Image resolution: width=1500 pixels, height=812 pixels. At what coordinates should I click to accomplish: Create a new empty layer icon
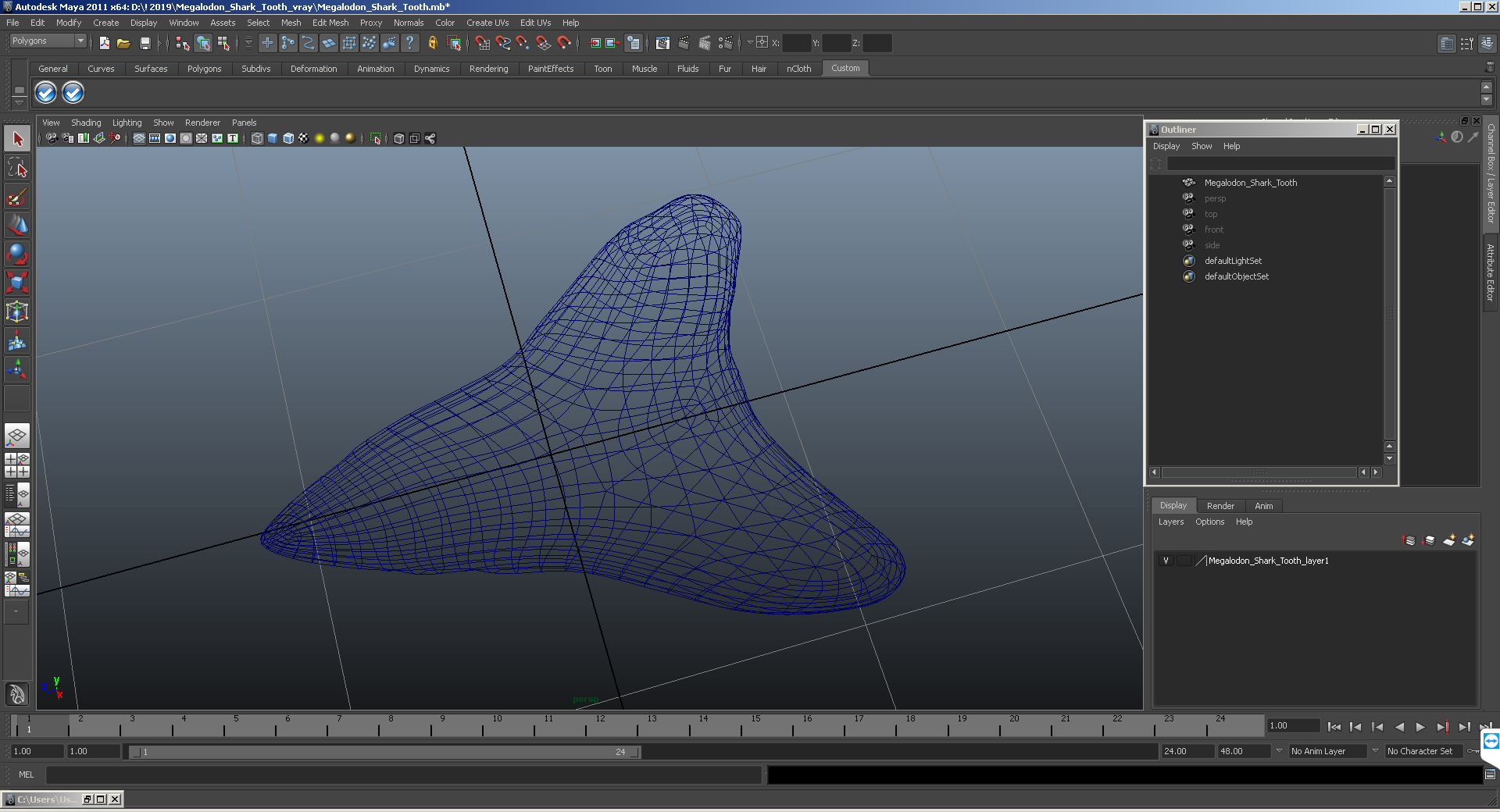1449,540
